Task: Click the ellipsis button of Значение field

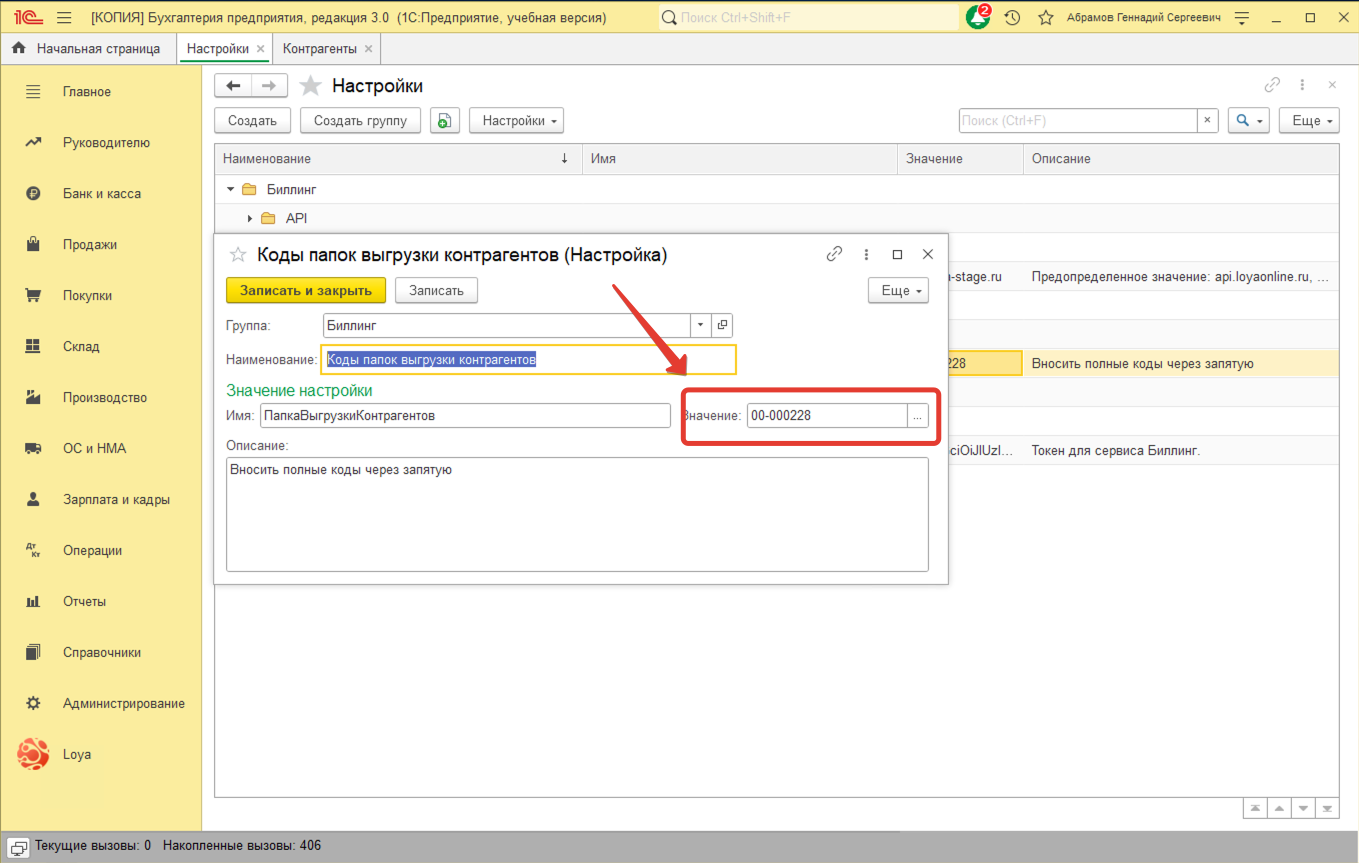Action: 917,415
